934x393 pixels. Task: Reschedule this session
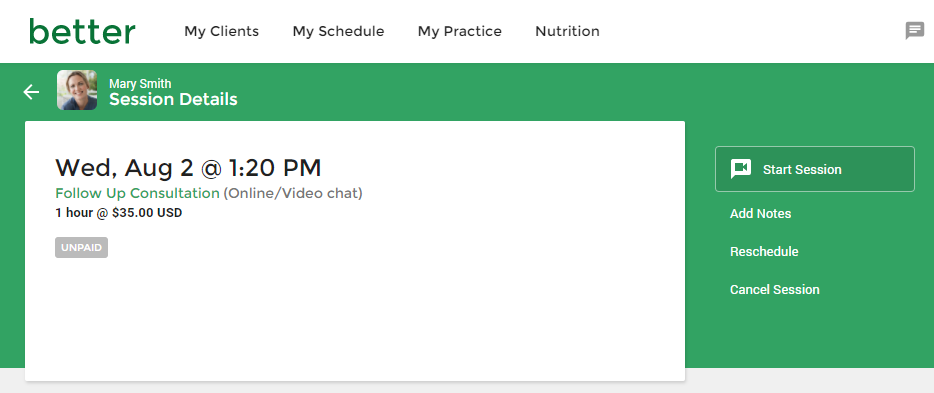click(x=764, y=252)
